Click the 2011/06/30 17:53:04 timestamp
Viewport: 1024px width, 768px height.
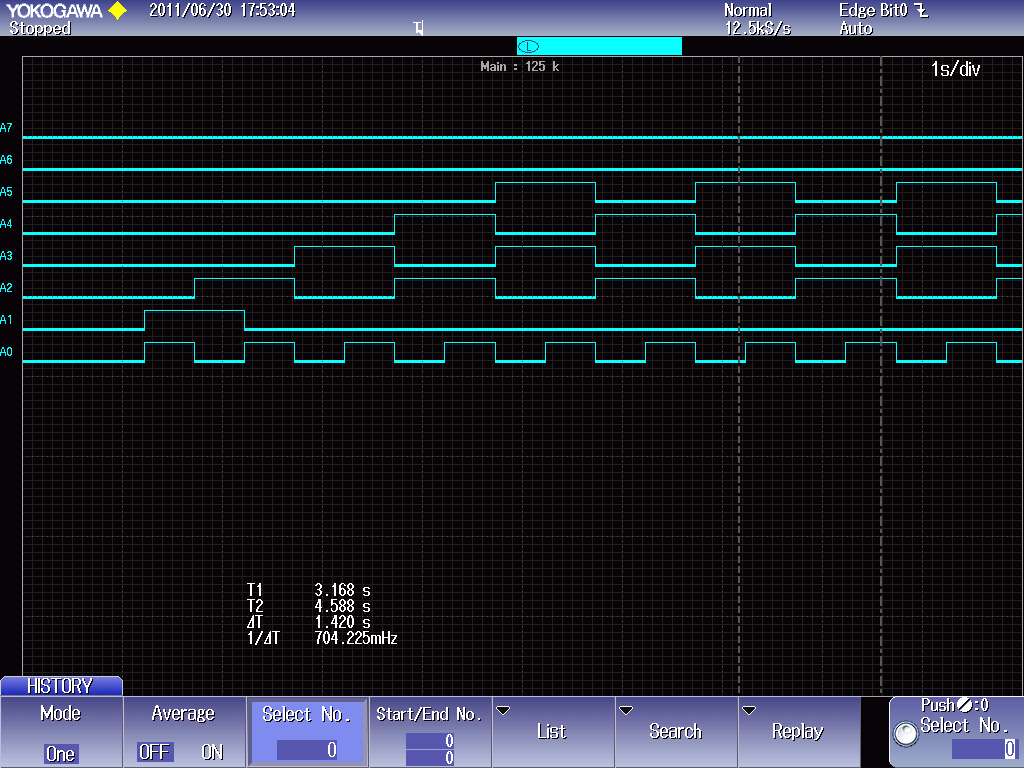point(222,10)
